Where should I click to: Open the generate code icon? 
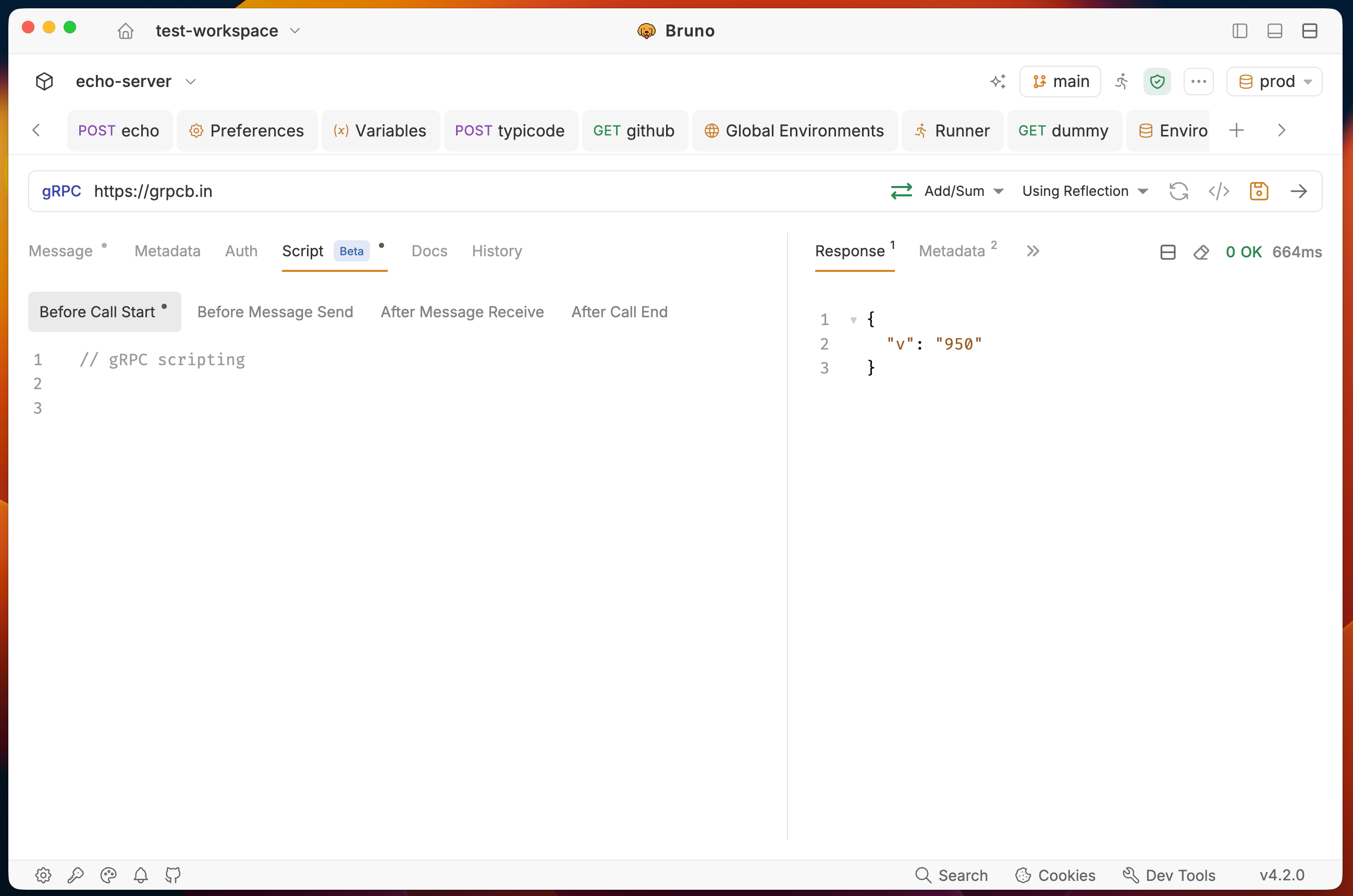click(1219, 191)
